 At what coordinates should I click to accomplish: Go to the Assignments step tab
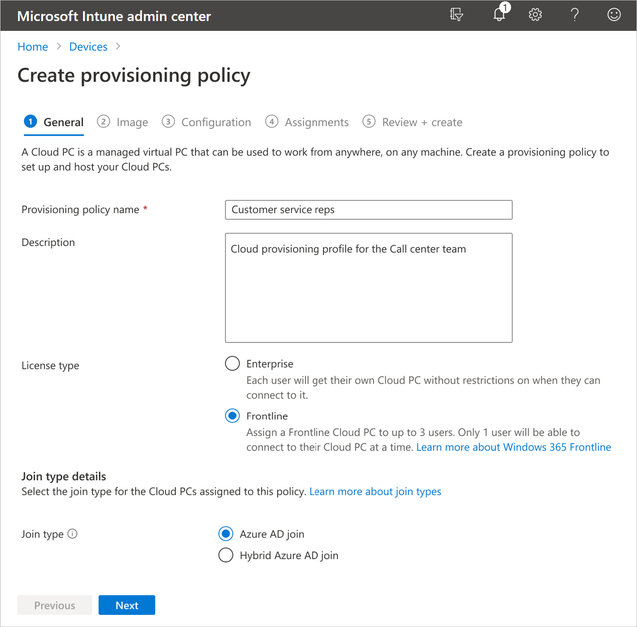pos(307,122)
